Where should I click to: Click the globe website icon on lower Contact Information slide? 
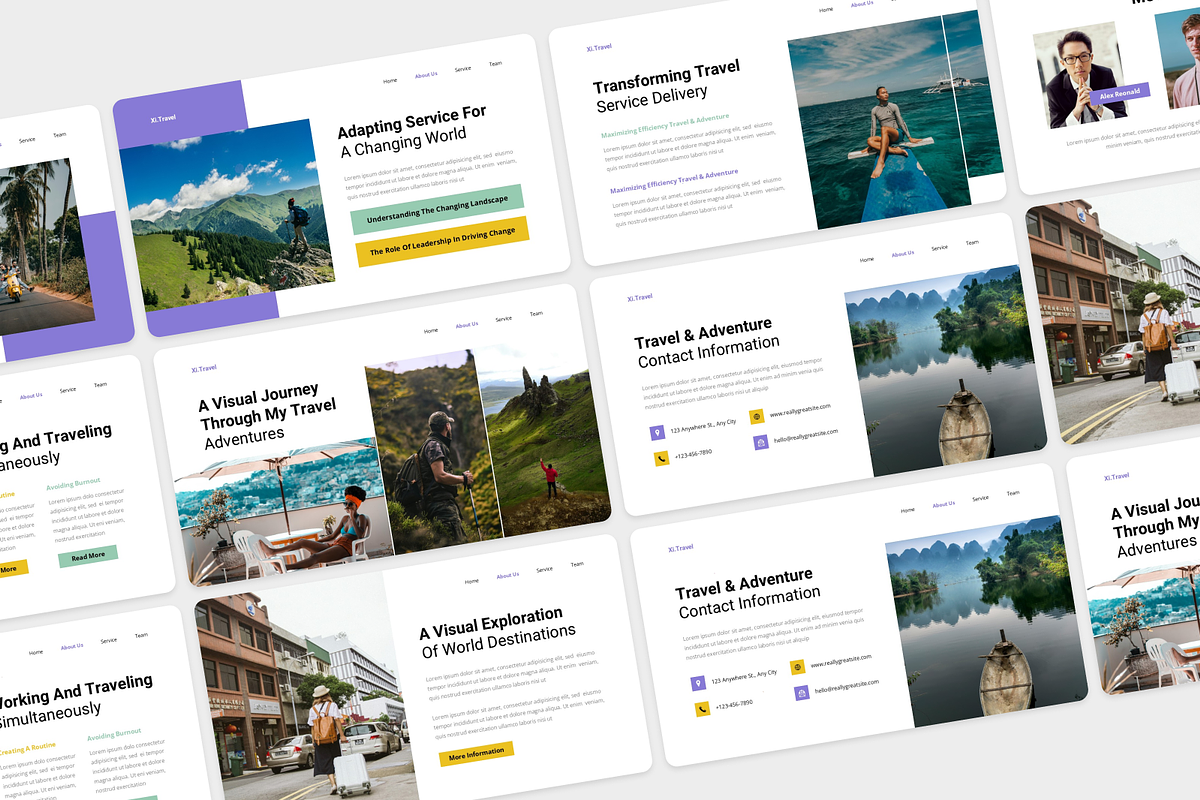pos(798,667)
